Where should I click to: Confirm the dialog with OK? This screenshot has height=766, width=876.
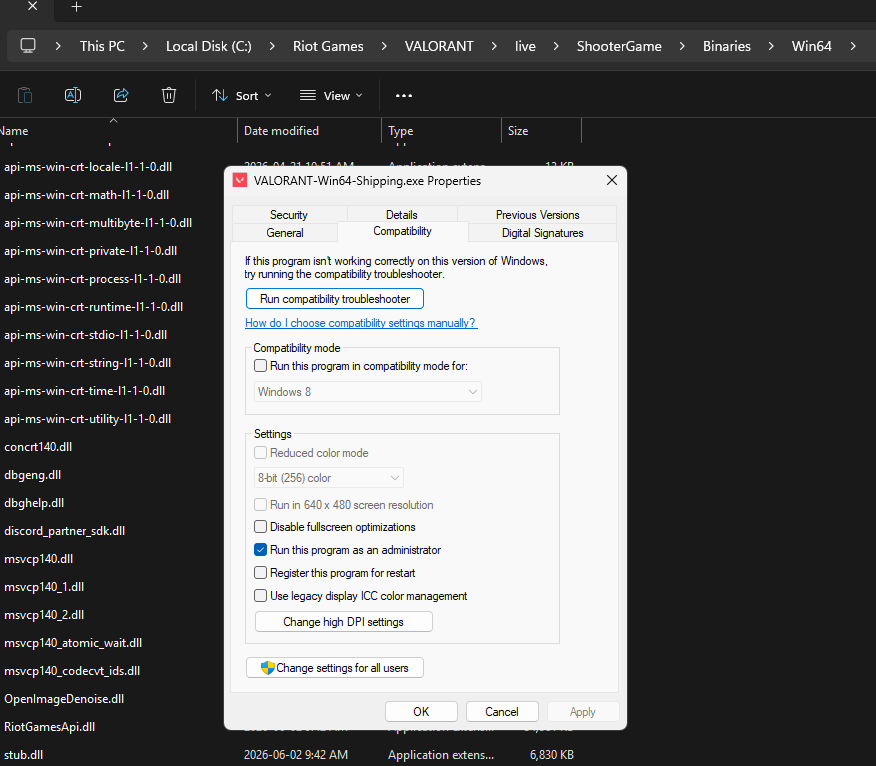pyautogui.click(x=421, y=711)
